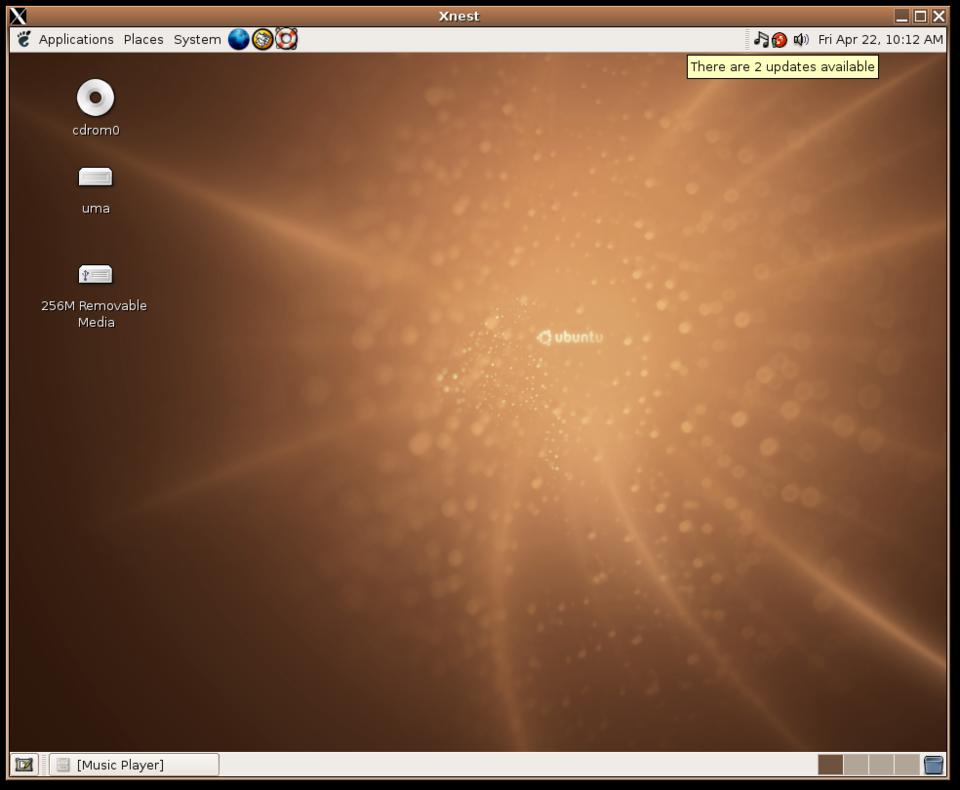Select the uma drive desktop icon

[95, 178]
